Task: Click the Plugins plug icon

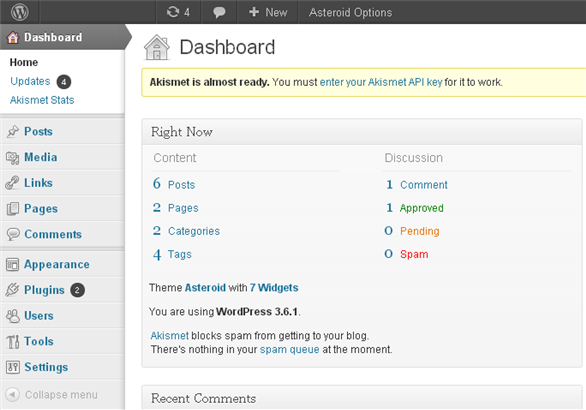Action: click(x=12, y=290)
